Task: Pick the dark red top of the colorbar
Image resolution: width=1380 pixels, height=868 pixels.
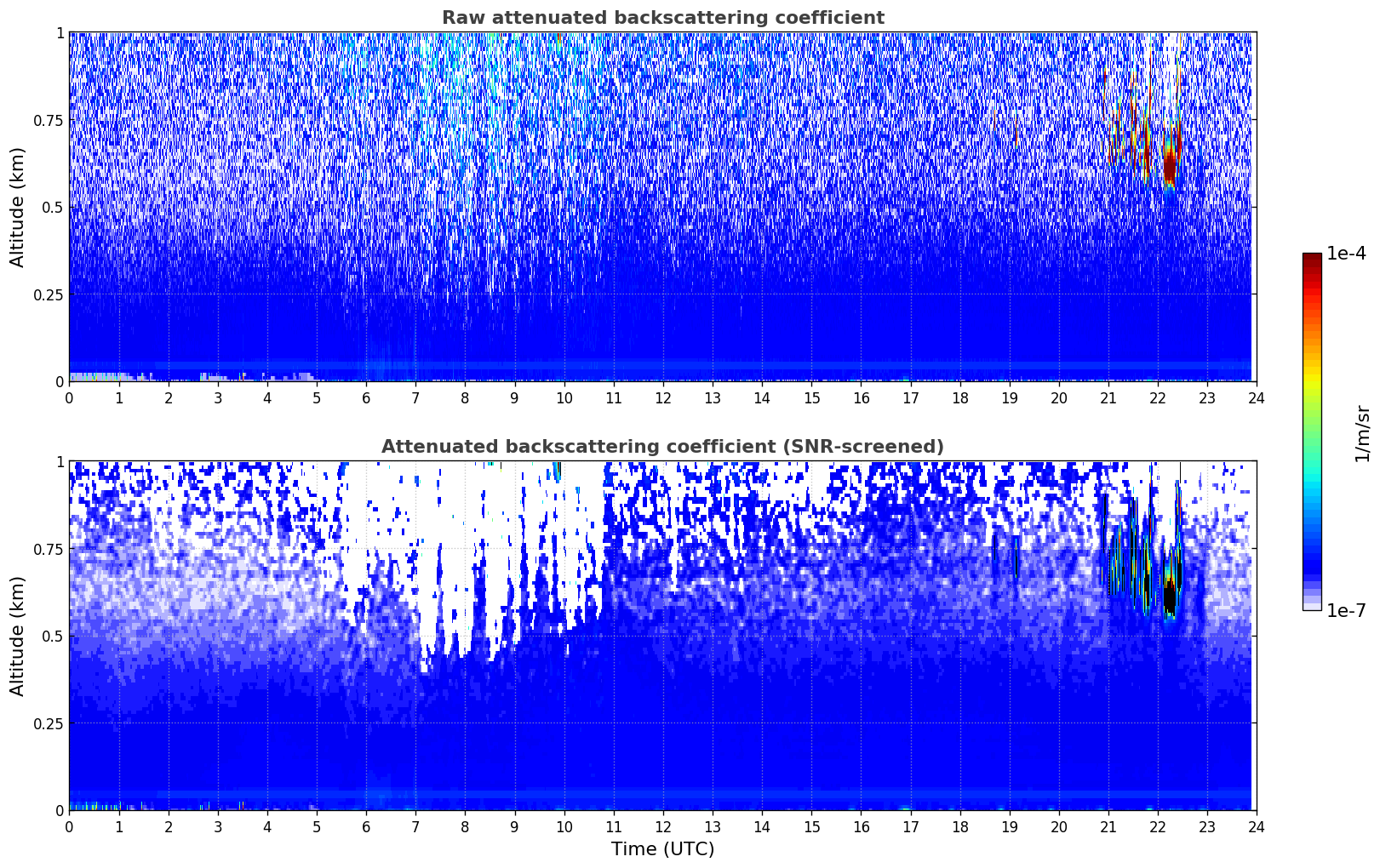Action: click(1312, 258)
